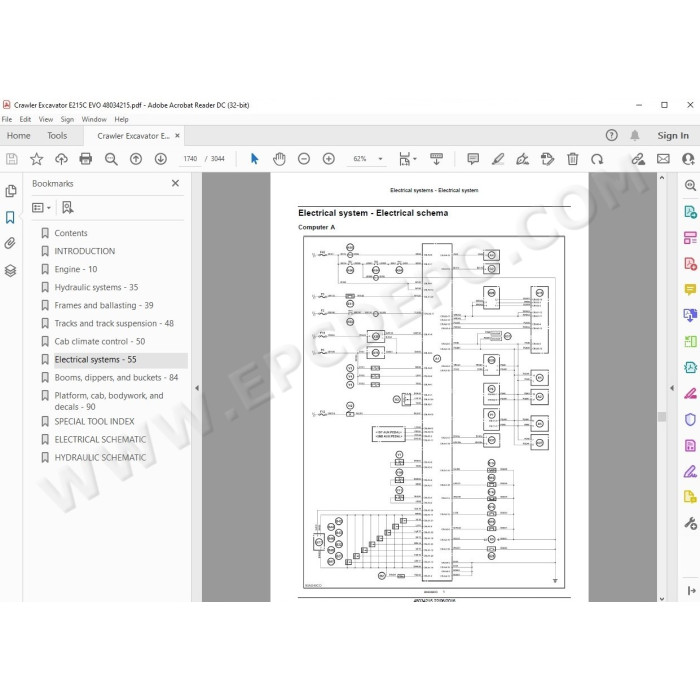
Task: Zoom in with plus icon
Action: pos(329,159)
